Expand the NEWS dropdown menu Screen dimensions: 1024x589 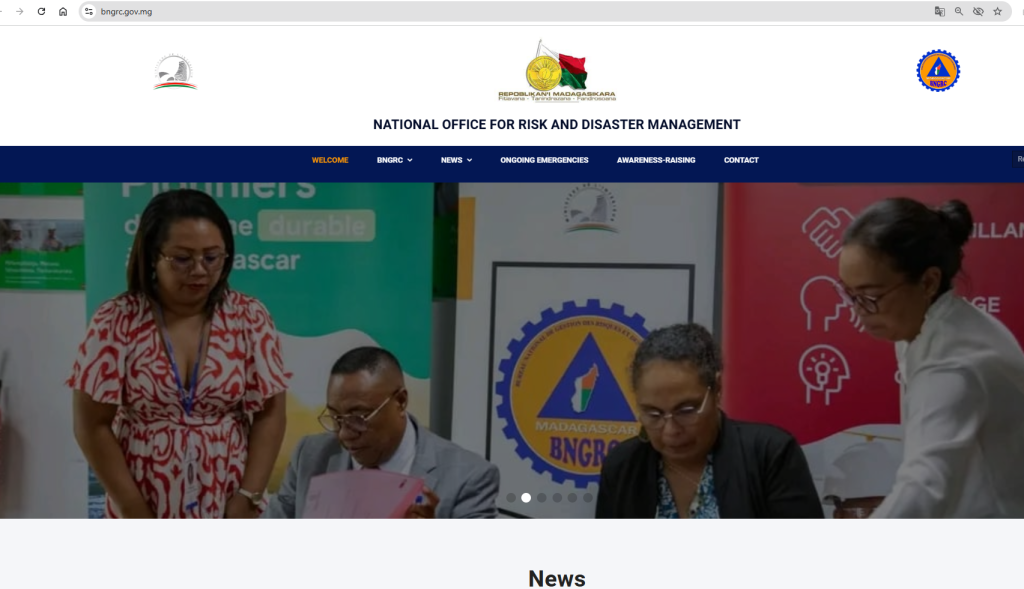coord(456,160)
